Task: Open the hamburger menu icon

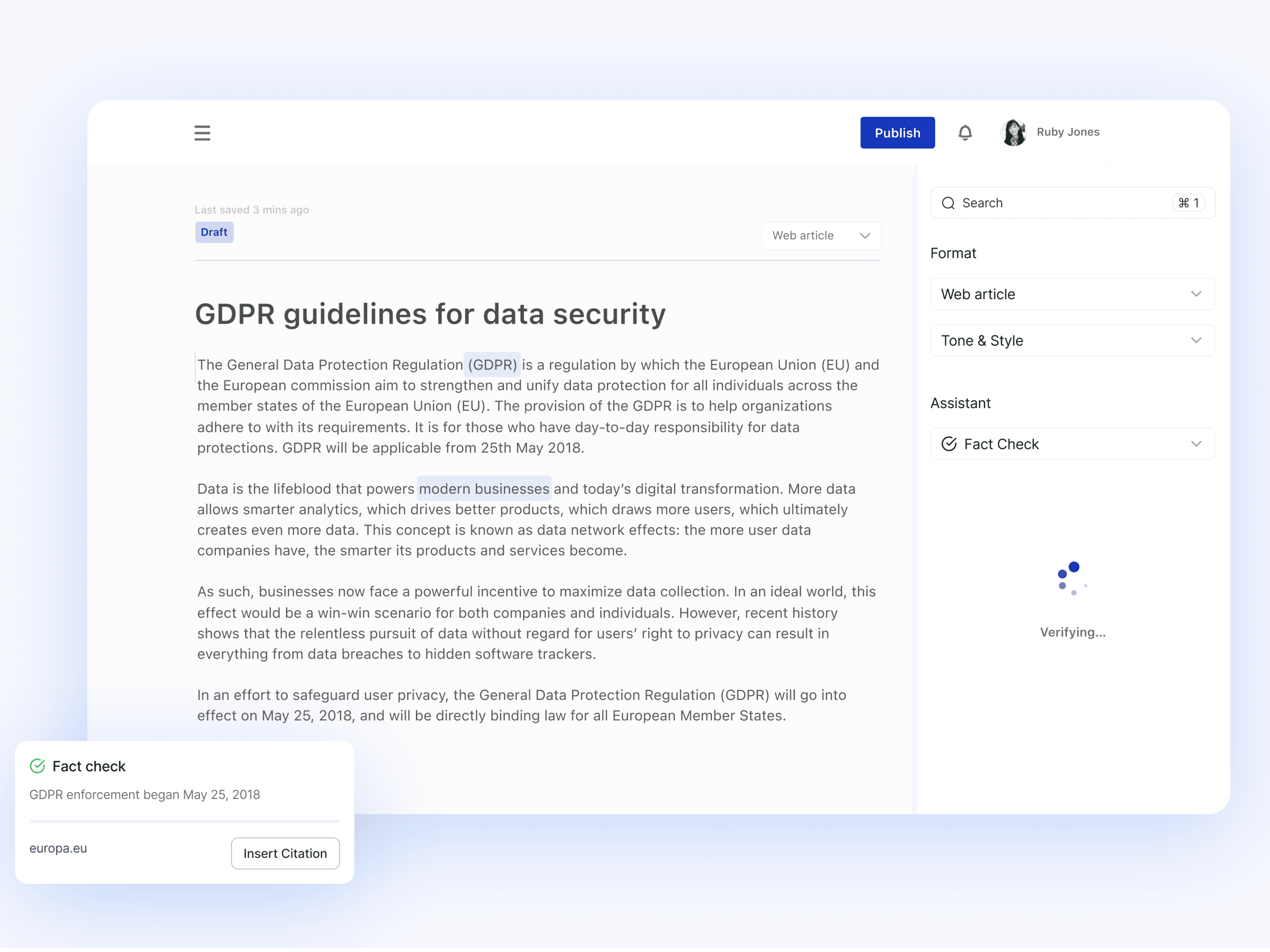Action: (x=202, y=133)
